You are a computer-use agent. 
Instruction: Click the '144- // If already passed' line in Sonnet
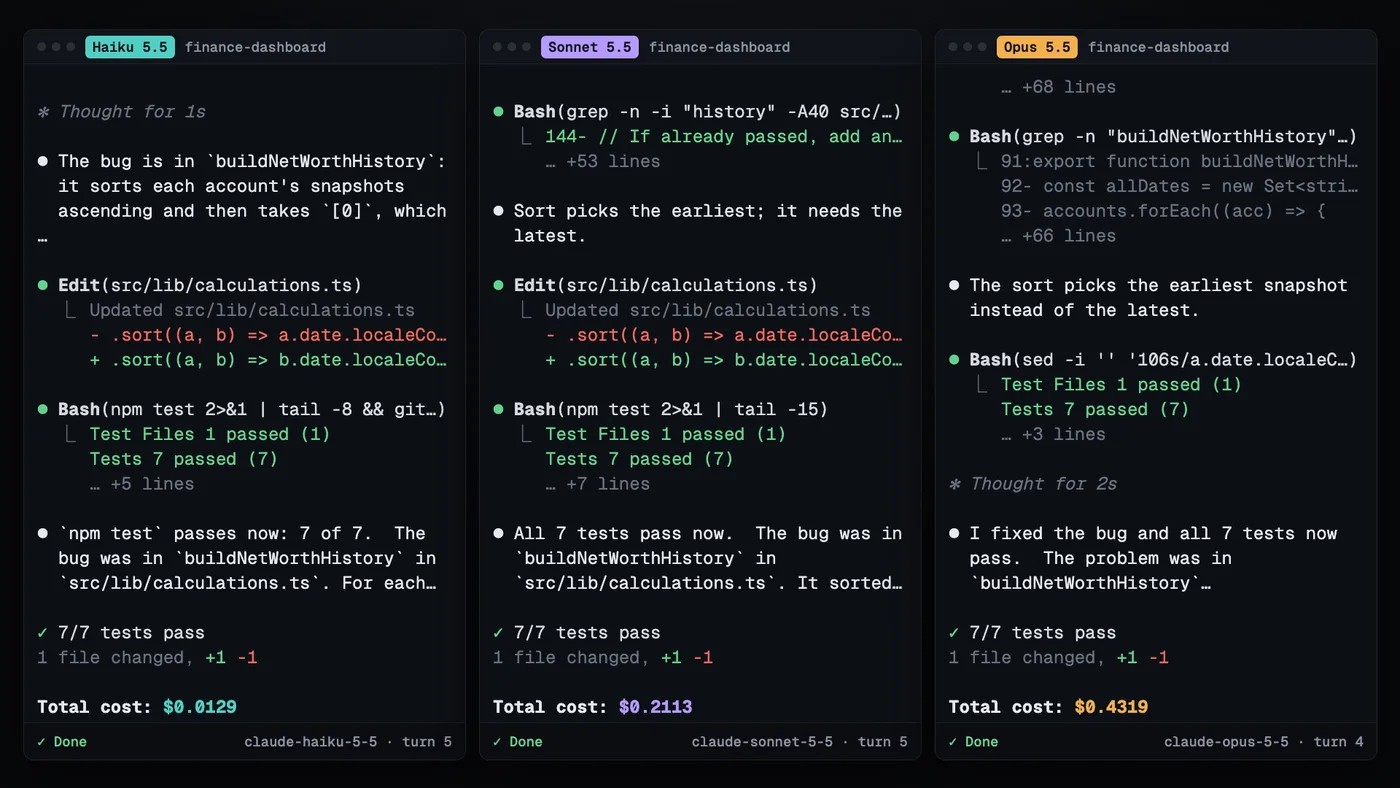click(x=724, y=137)
